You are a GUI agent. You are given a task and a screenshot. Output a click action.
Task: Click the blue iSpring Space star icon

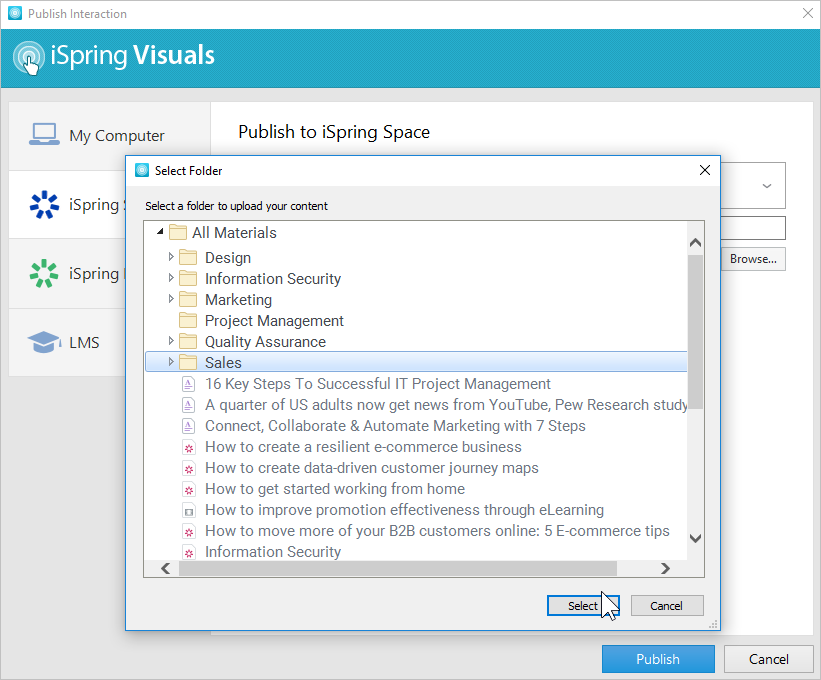[44, 204]
